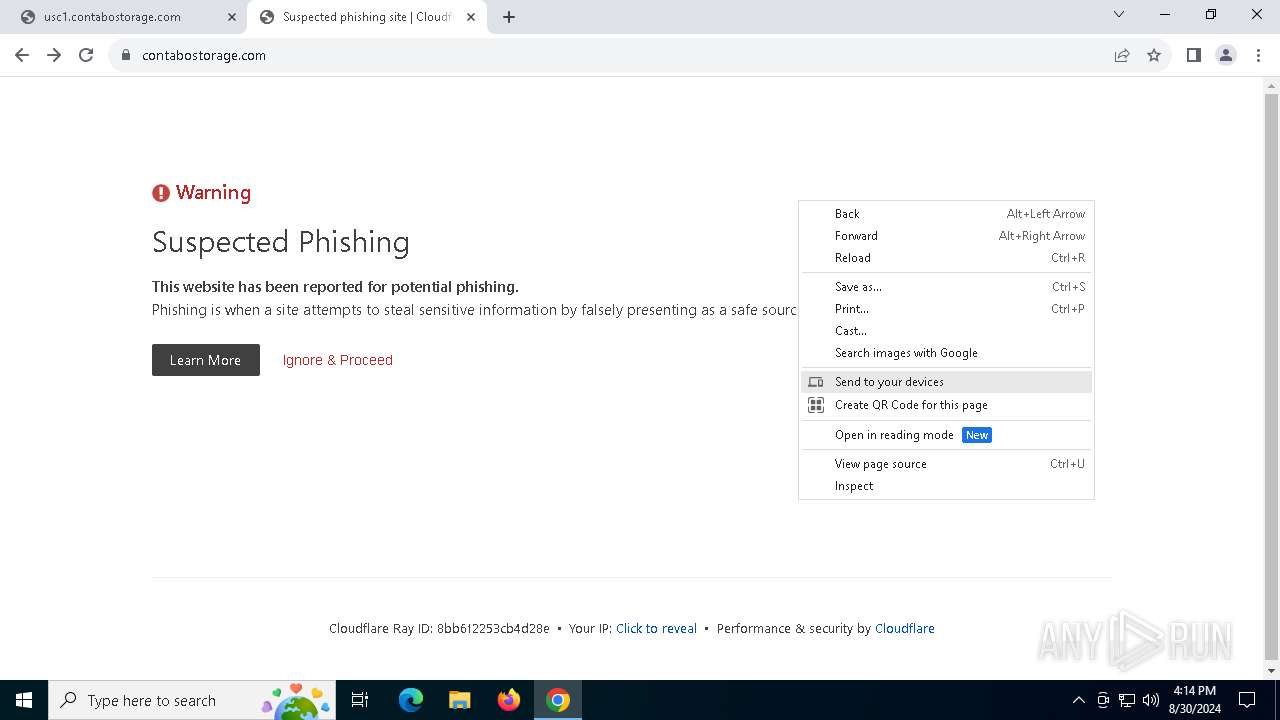
Task: Choose Search images with Google
Action: click(946, 353)
